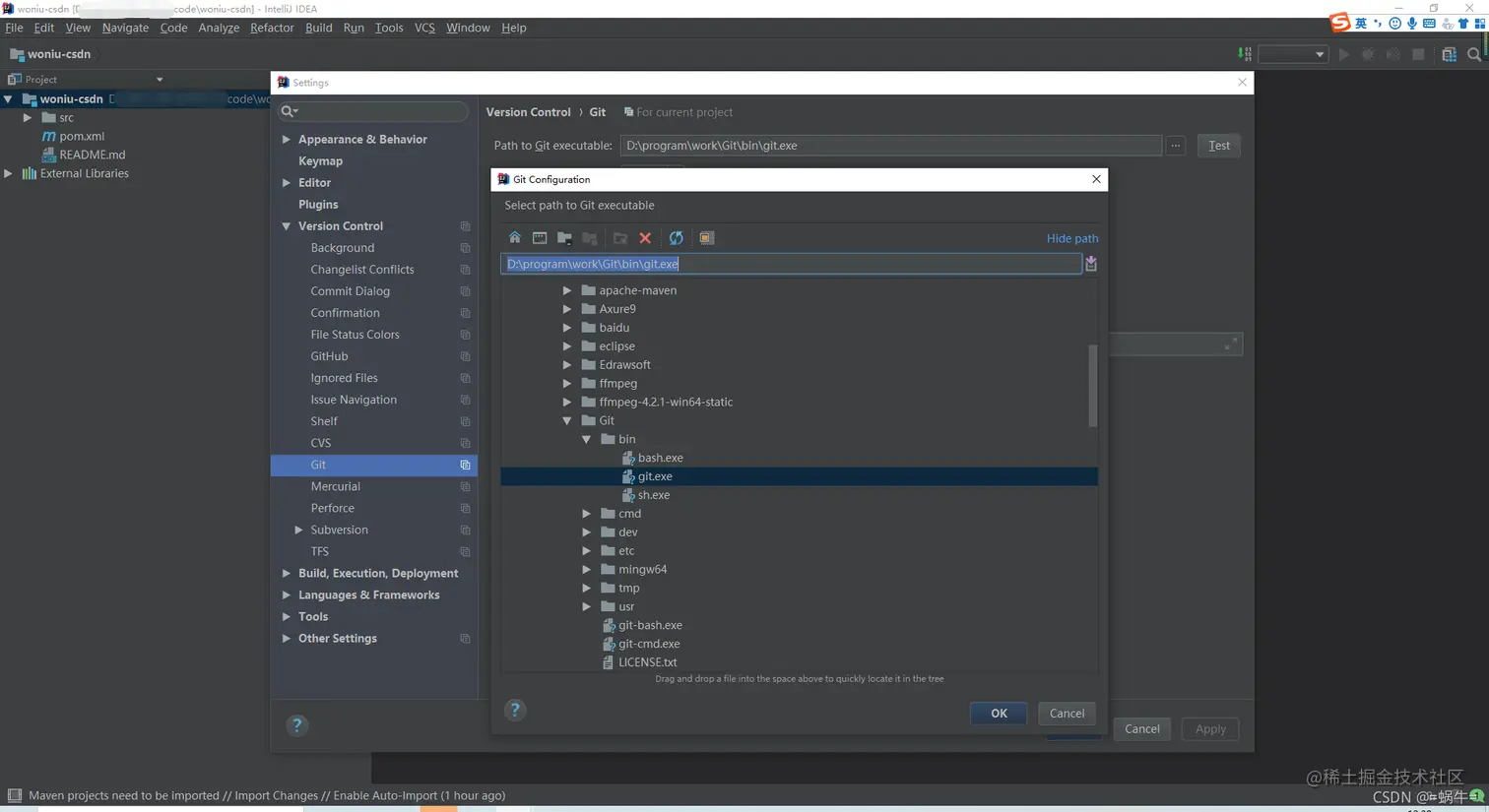The width and height of the screenshot is (1489, 812).
Task: Go to Home directory in file chooser
Action: [514, 238]
